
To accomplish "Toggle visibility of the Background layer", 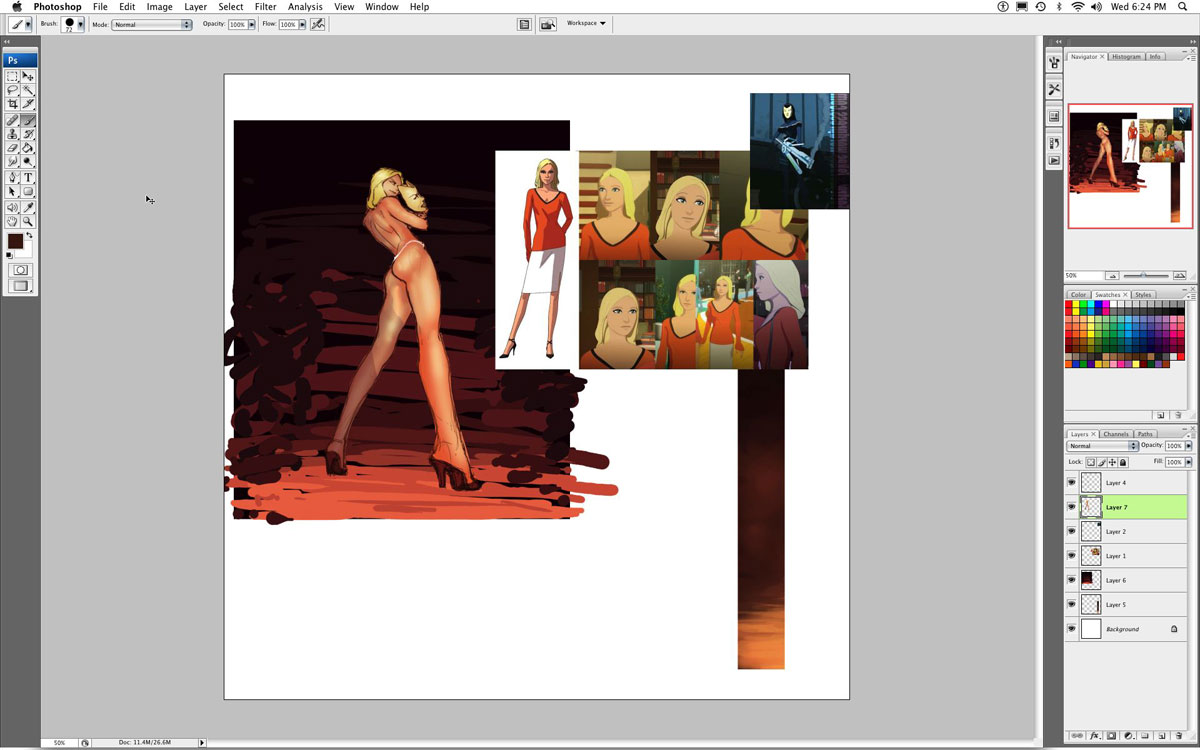I will (1072, 629).
